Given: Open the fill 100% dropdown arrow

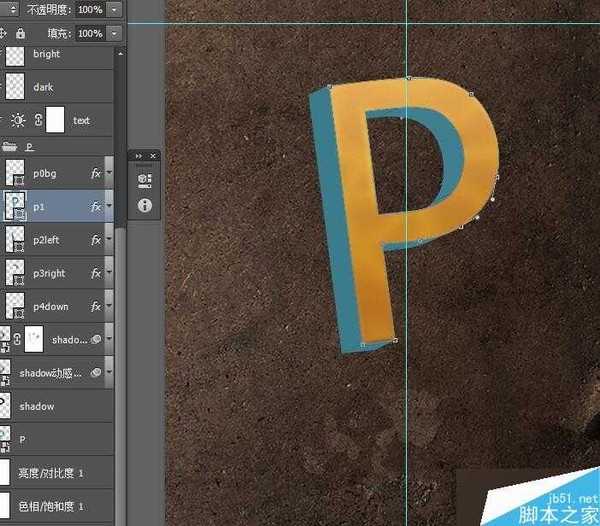Looking at the screenshot, I should coord(115,33).
